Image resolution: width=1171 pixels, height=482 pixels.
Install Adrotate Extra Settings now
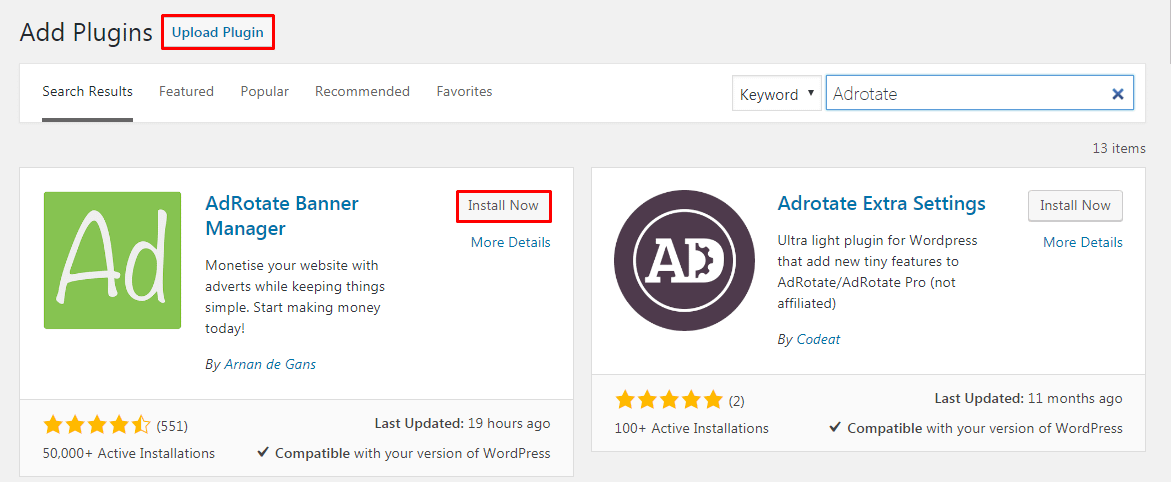point(1075,206)
